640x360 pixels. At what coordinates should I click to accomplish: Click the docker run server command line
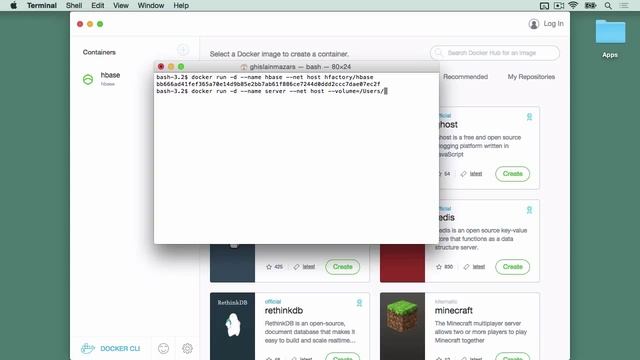(x=271, y=91)
